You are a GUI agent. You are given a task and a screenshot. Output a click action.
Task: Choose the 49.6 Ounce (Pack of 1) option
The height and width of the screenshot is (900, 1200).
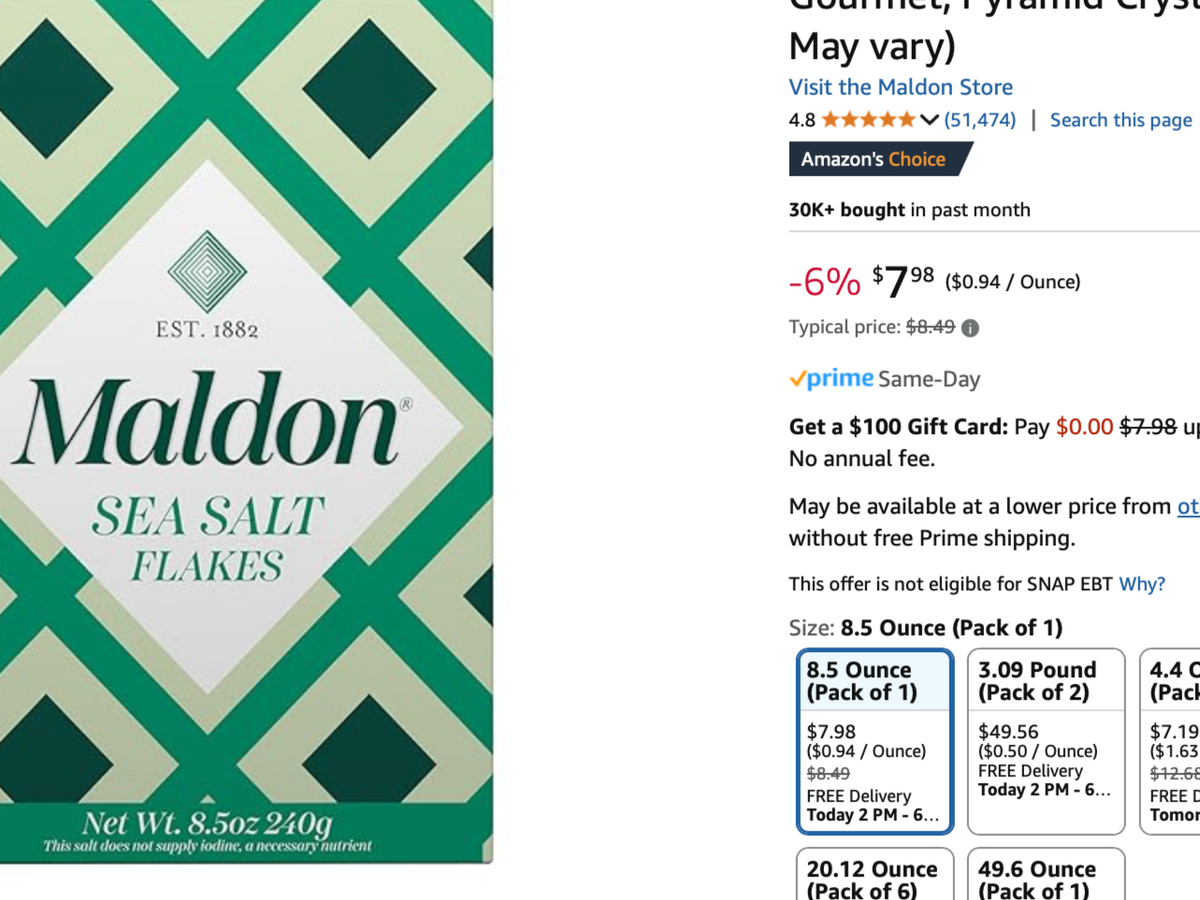[1045, 877]
